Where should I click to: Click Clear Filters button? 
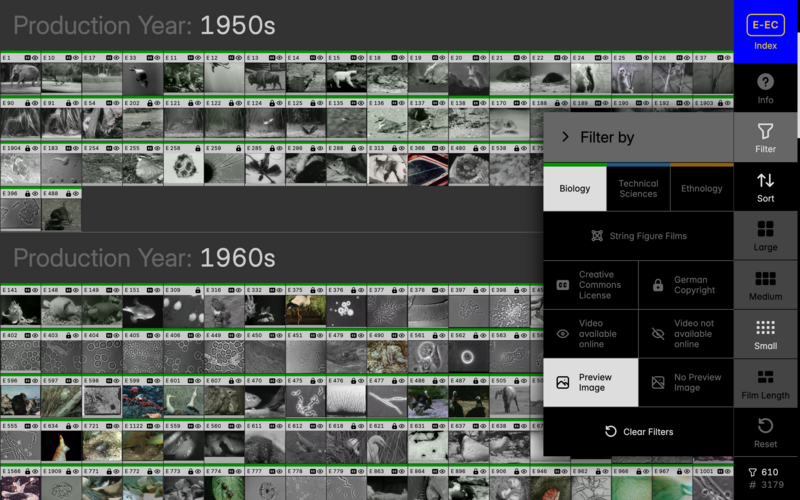click(638, 432)
